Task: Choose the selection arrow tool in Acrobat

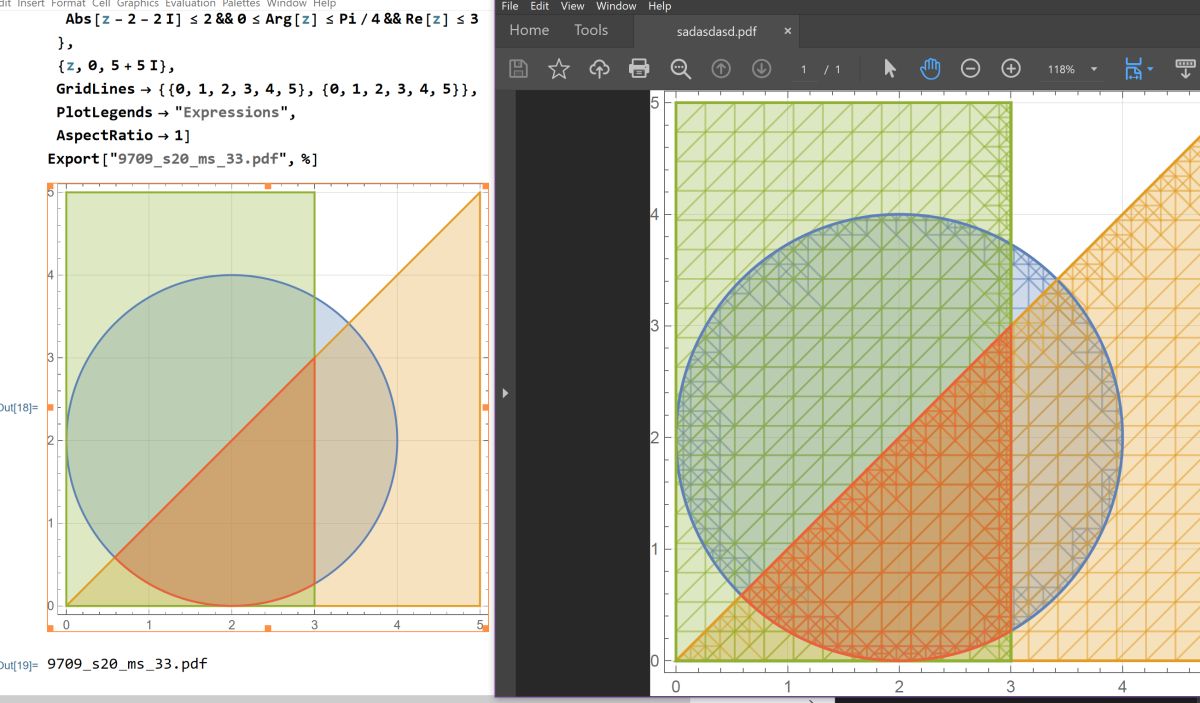Action: coord(890,69)
